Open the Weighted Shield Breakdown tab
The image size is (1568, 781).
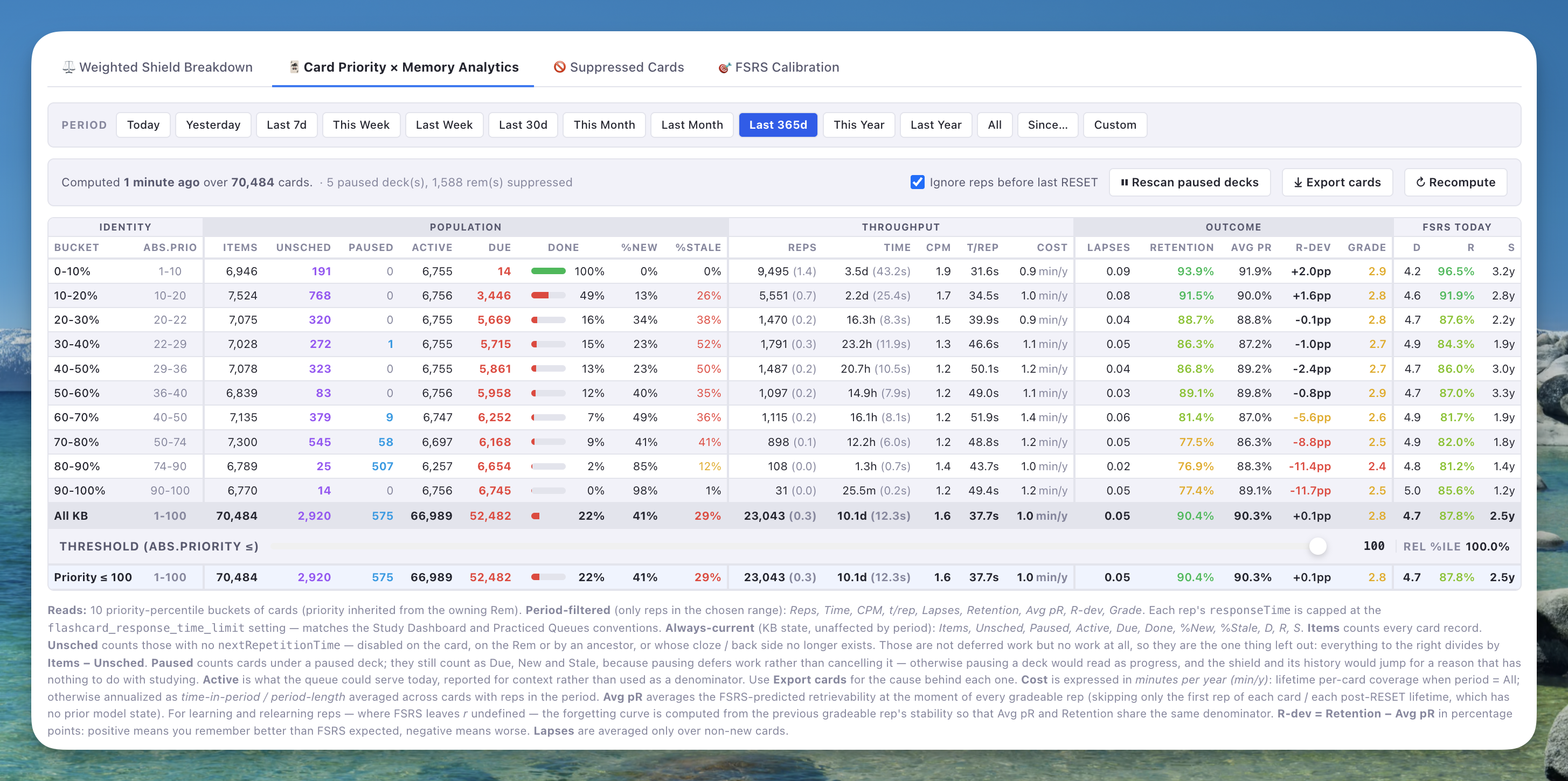(157, 67)
